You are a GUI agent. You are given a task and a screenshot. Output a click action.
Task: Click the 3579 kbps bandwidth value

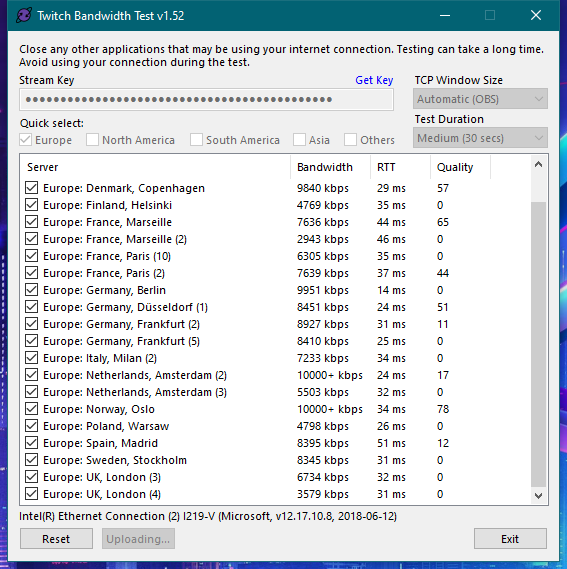[323, 494]
